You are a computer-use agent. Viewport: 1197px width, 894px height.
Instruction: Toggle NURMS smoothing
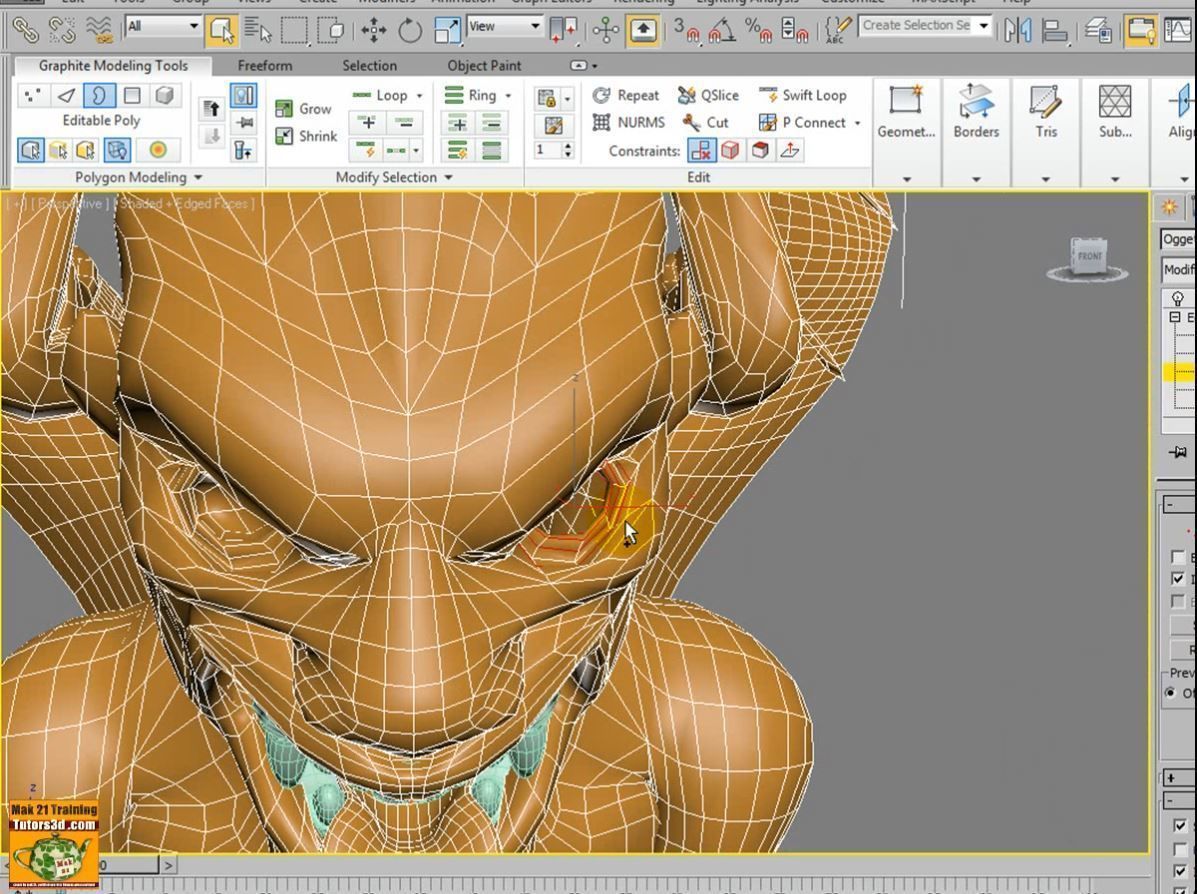[x=629, y=122]
